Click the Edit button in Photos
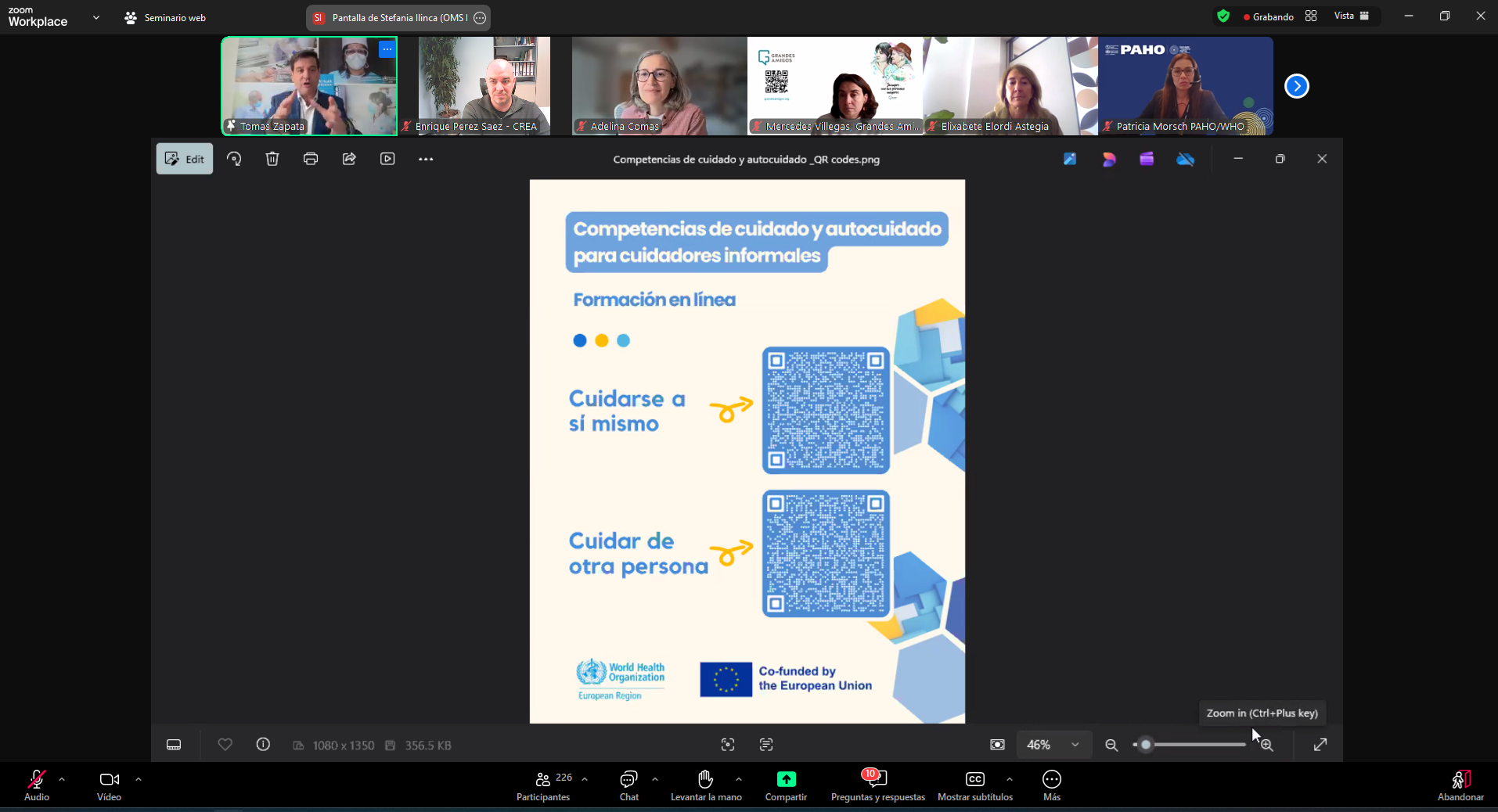1498x812 pixels. coord(184,159)
